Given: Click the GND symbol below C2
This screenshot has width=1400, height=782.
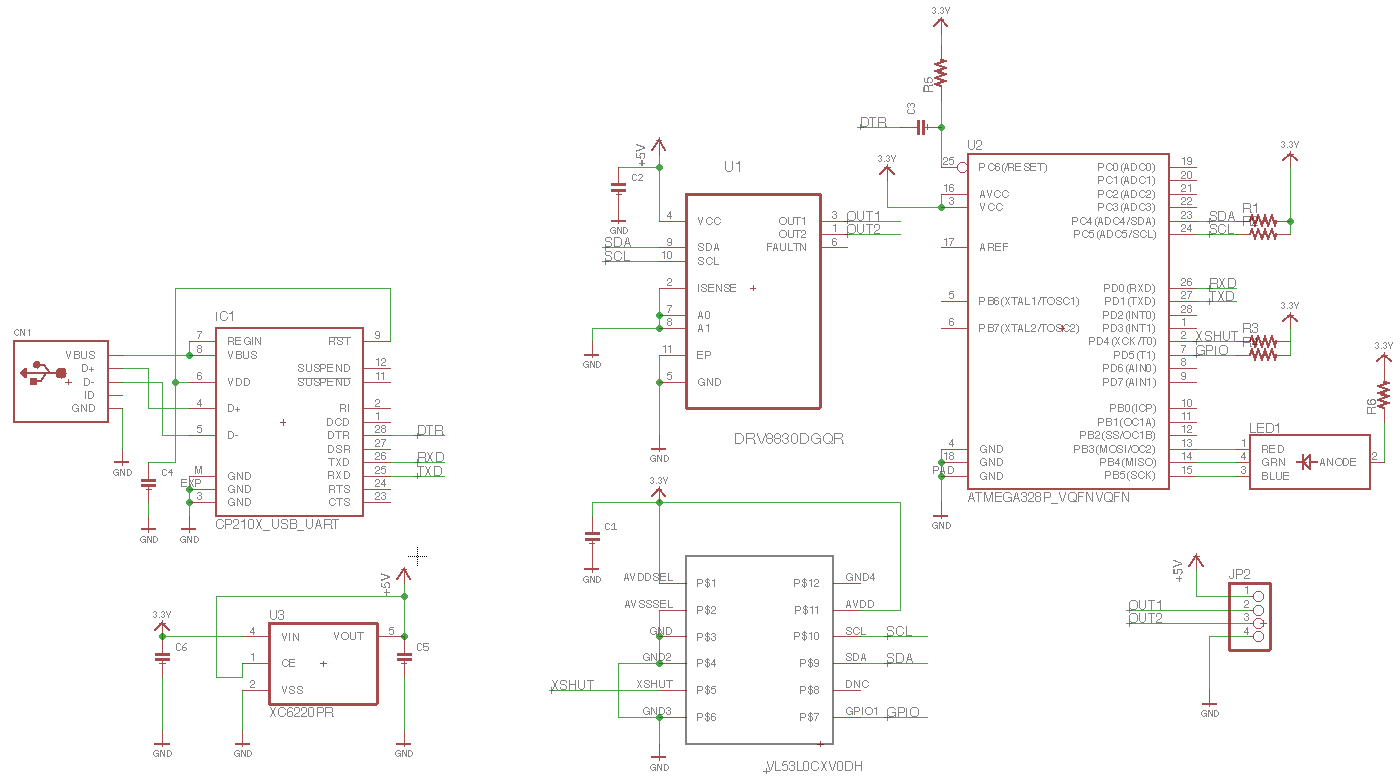Looking at the screenshot, I should tap(619, 225).
